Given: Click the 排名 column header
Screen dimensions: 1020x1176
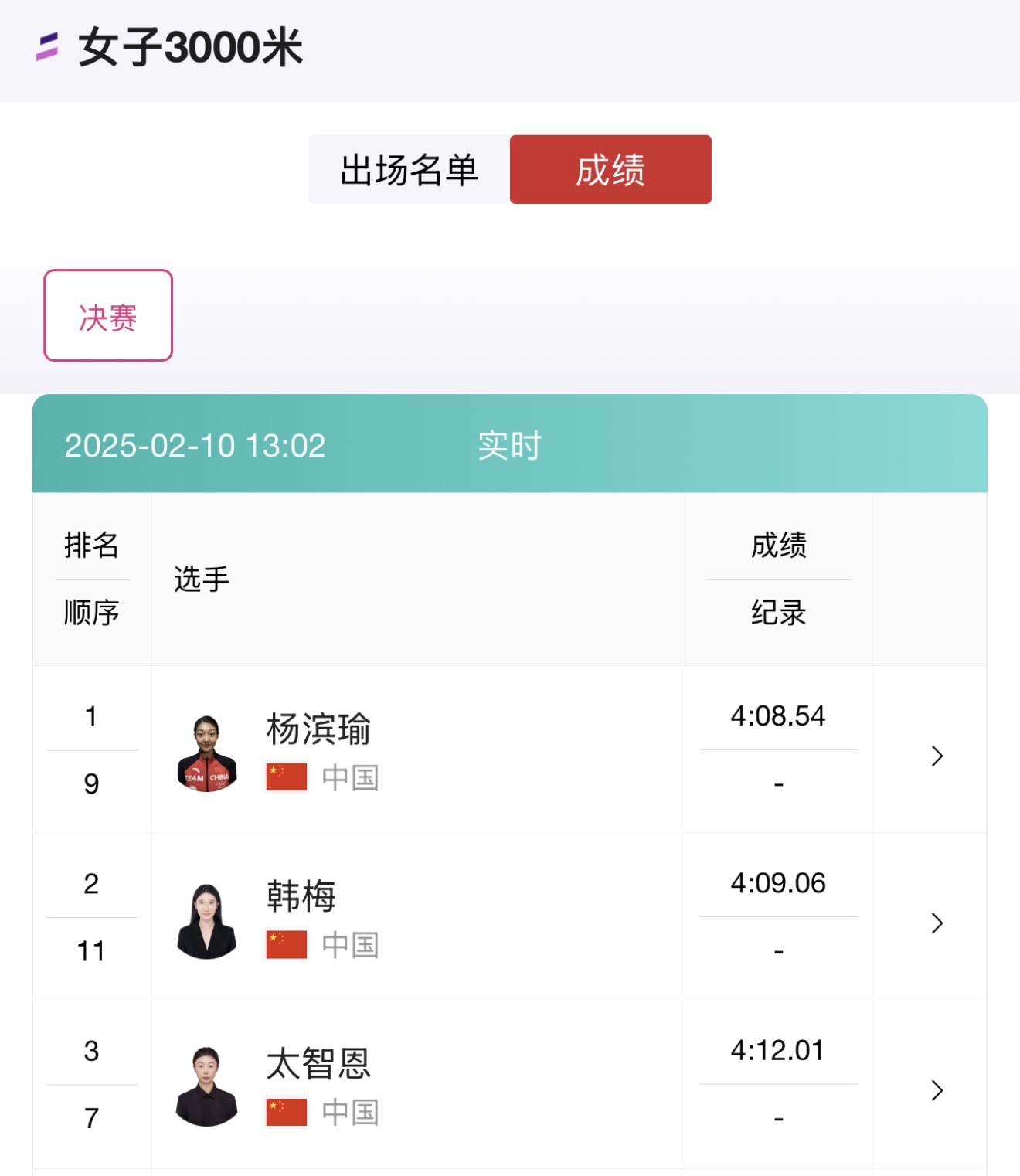Looking at the screenshot, I should 91,546.
